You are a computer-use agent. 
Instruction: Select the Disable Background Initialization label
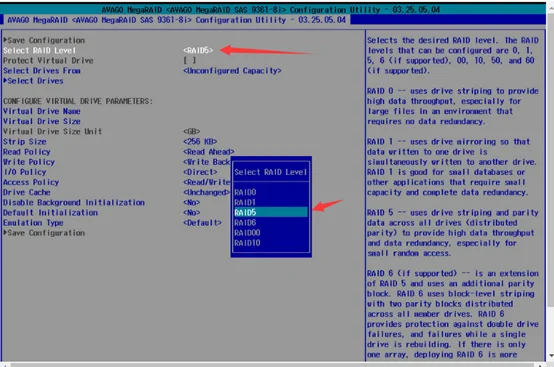coord(74,203)
